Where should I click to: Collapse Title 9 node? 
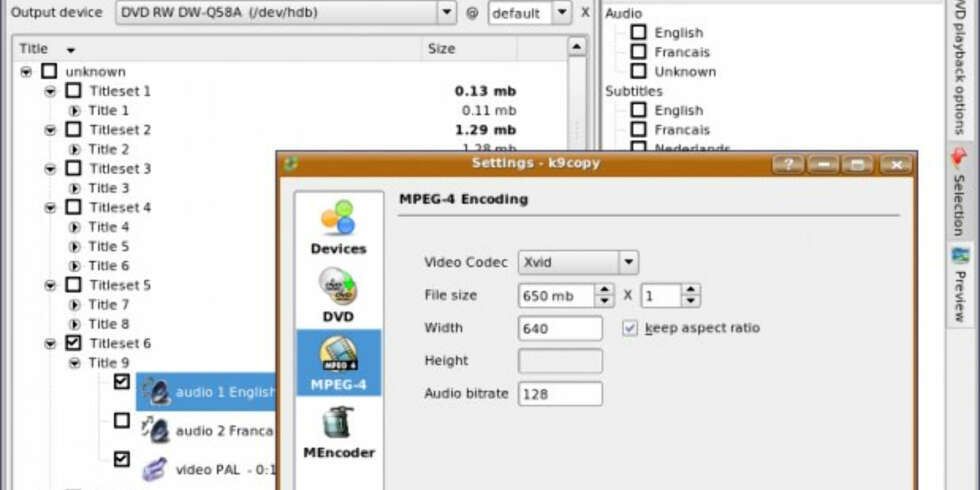pyautogui.click(x=74, y=362)
